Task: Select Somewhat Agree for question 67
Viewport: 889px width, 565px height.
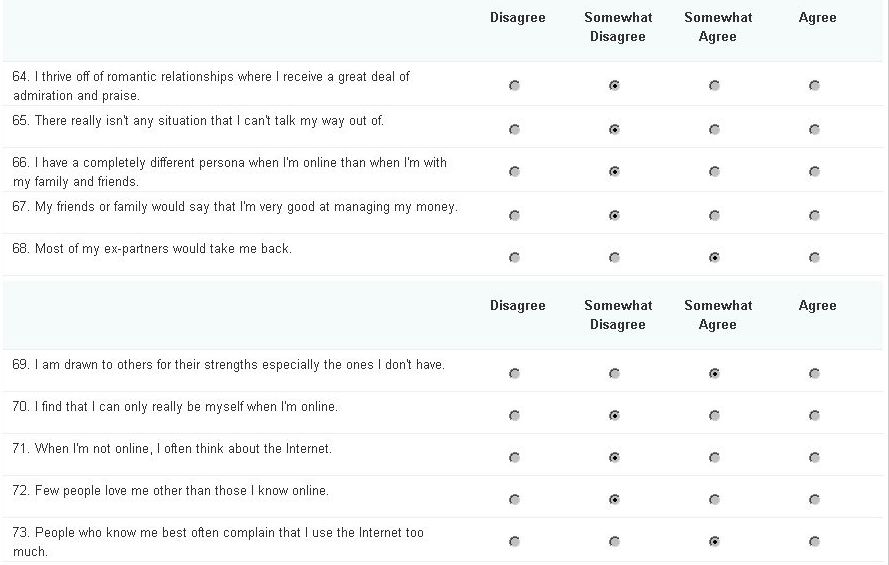Action: click(714, 216)
